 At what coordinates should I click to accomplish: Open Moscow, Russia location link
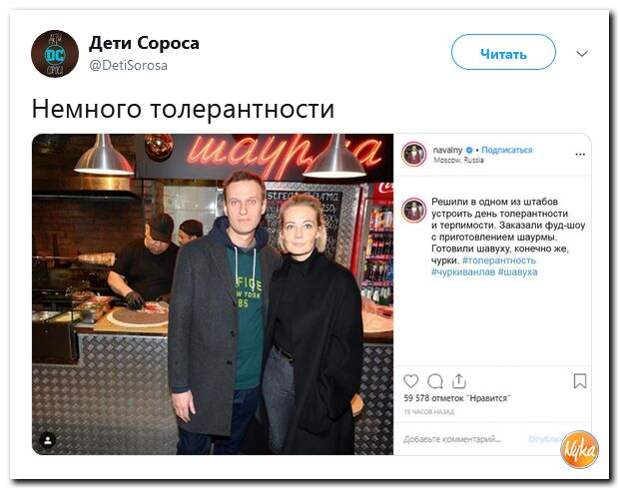tap(458, 160)
